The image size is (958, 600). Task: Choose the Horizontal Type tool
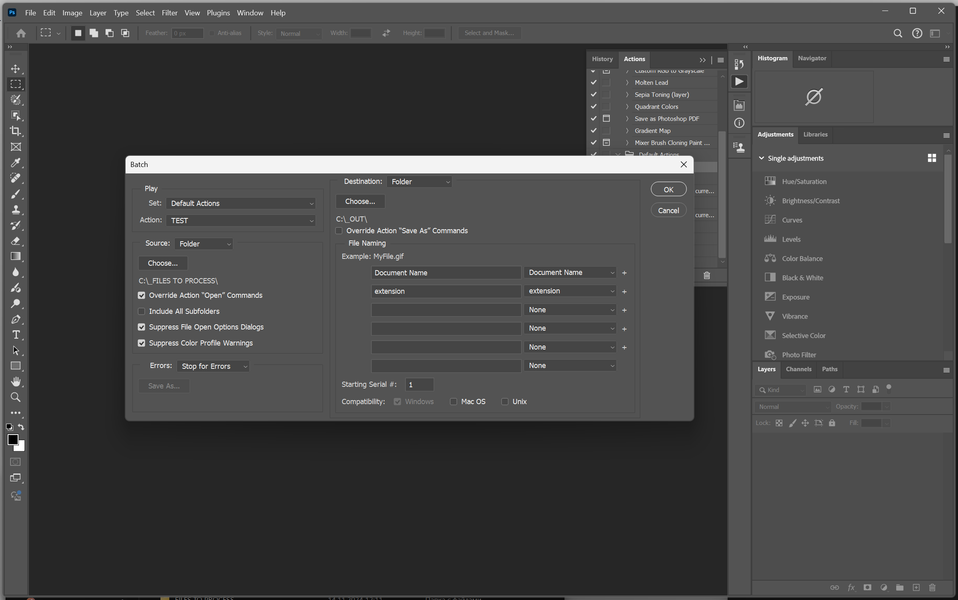pyautogui.click(x=16, y=334)
